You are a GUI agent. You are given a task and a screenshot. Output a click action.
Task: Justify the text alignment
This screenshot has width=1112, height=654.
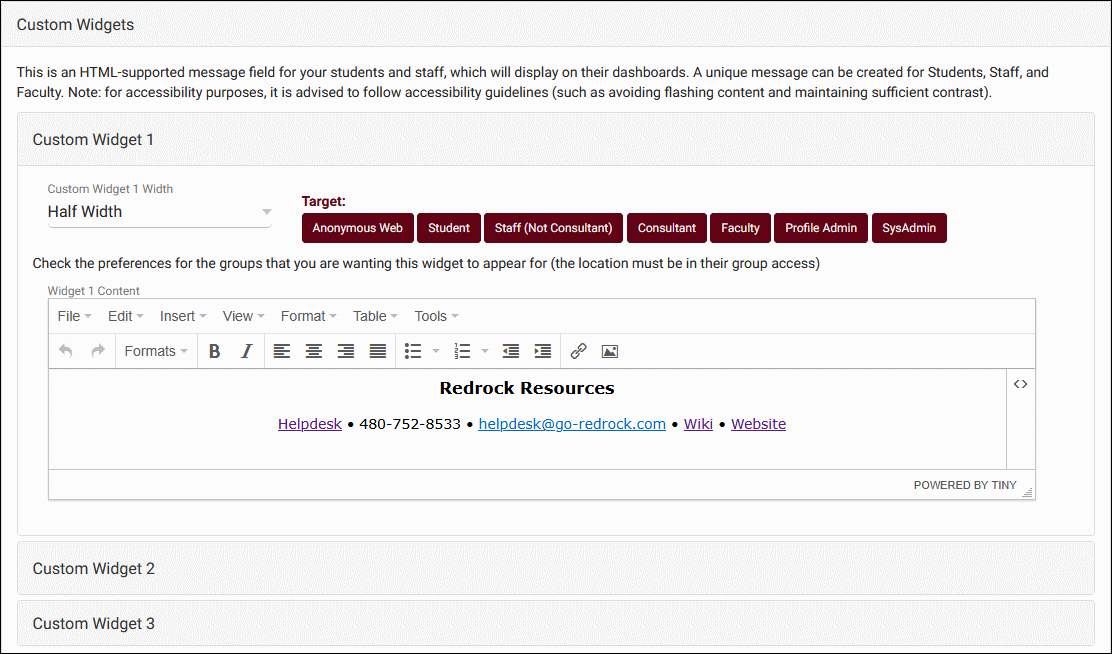[x=378, y=351]
